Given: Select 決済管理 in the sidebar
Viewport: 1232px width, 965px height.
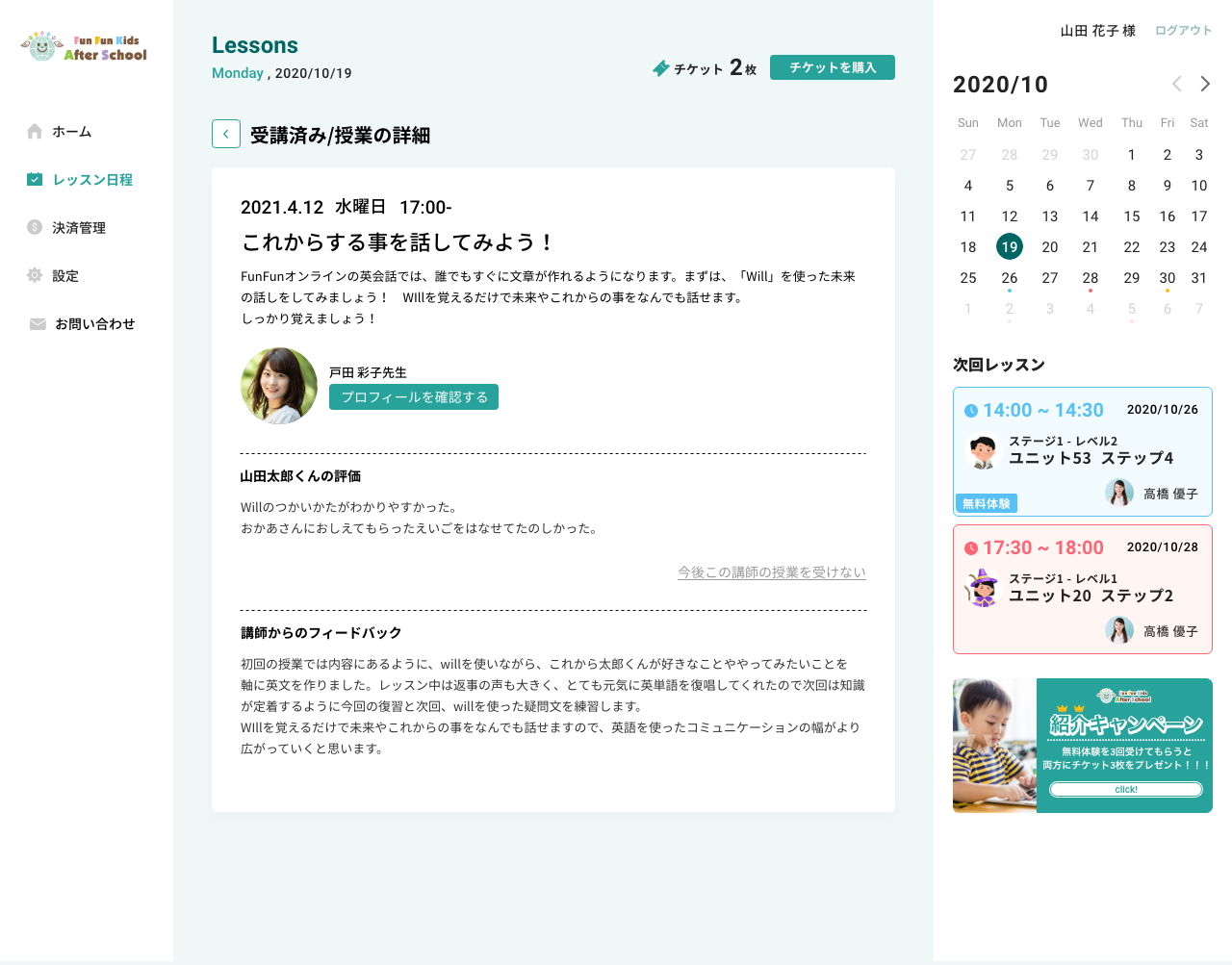Looking at the screenshot, I should [x=79, y=228].
